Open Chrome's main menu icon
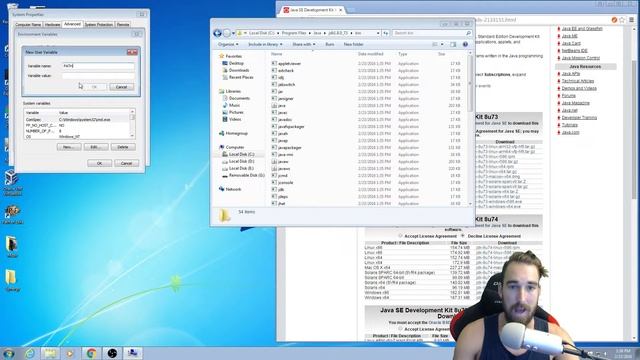640x360 pixels. (632, 20)
